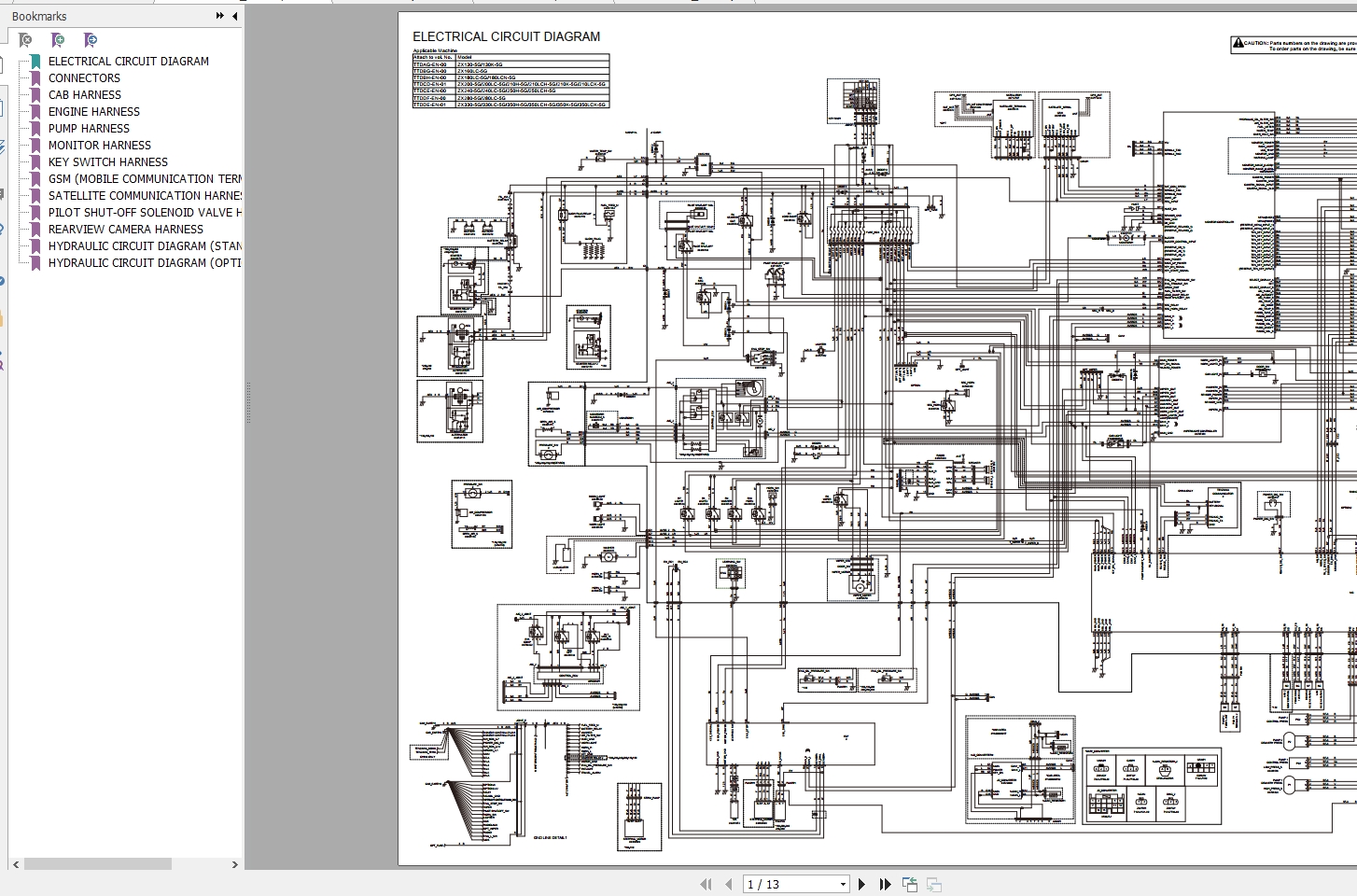Select the REARVIEW CAMERA HARNESS bookmark

(126, 230)
